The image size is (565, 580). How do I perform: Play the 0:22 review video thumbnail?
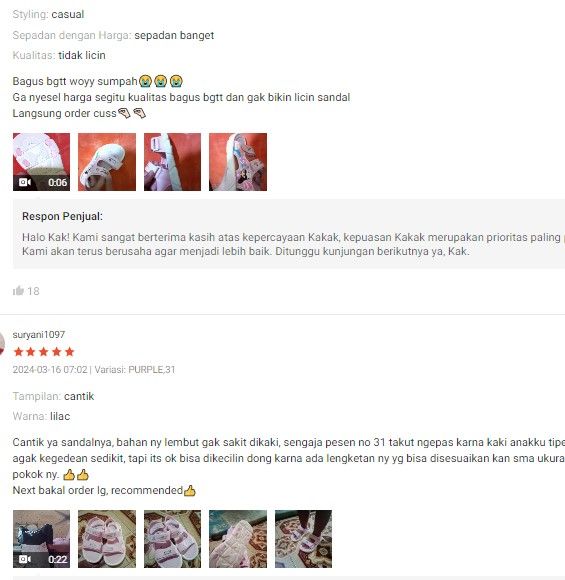(41, 539)
